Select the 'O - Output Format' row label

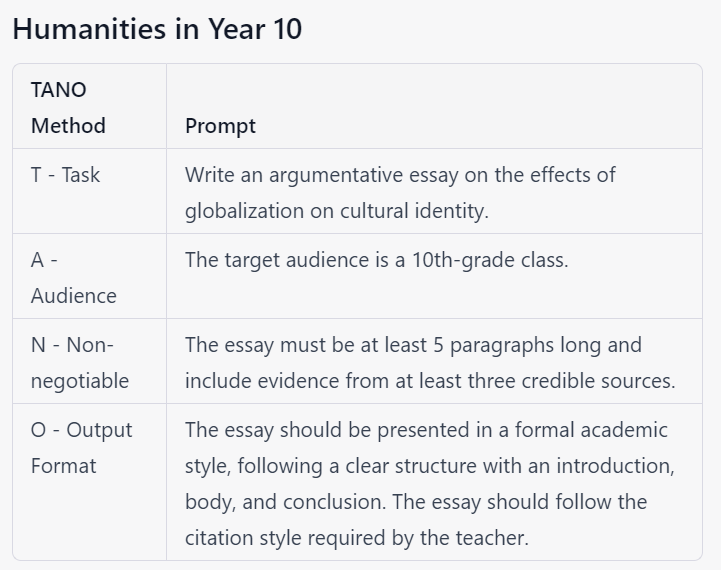(x=81, y=448)
